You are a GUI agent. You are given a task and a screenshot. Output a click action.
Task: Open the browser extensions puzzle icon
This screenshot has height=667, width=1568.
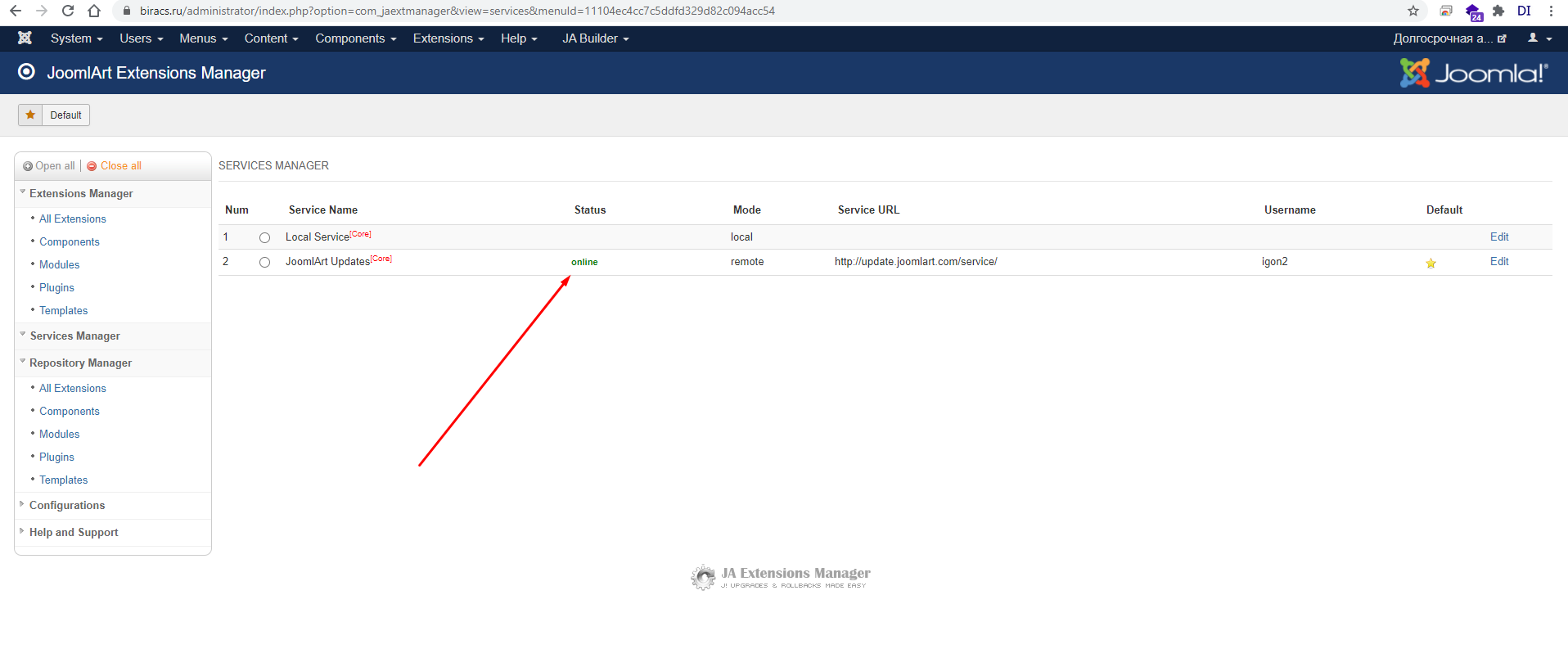[x=1498, y=11]
